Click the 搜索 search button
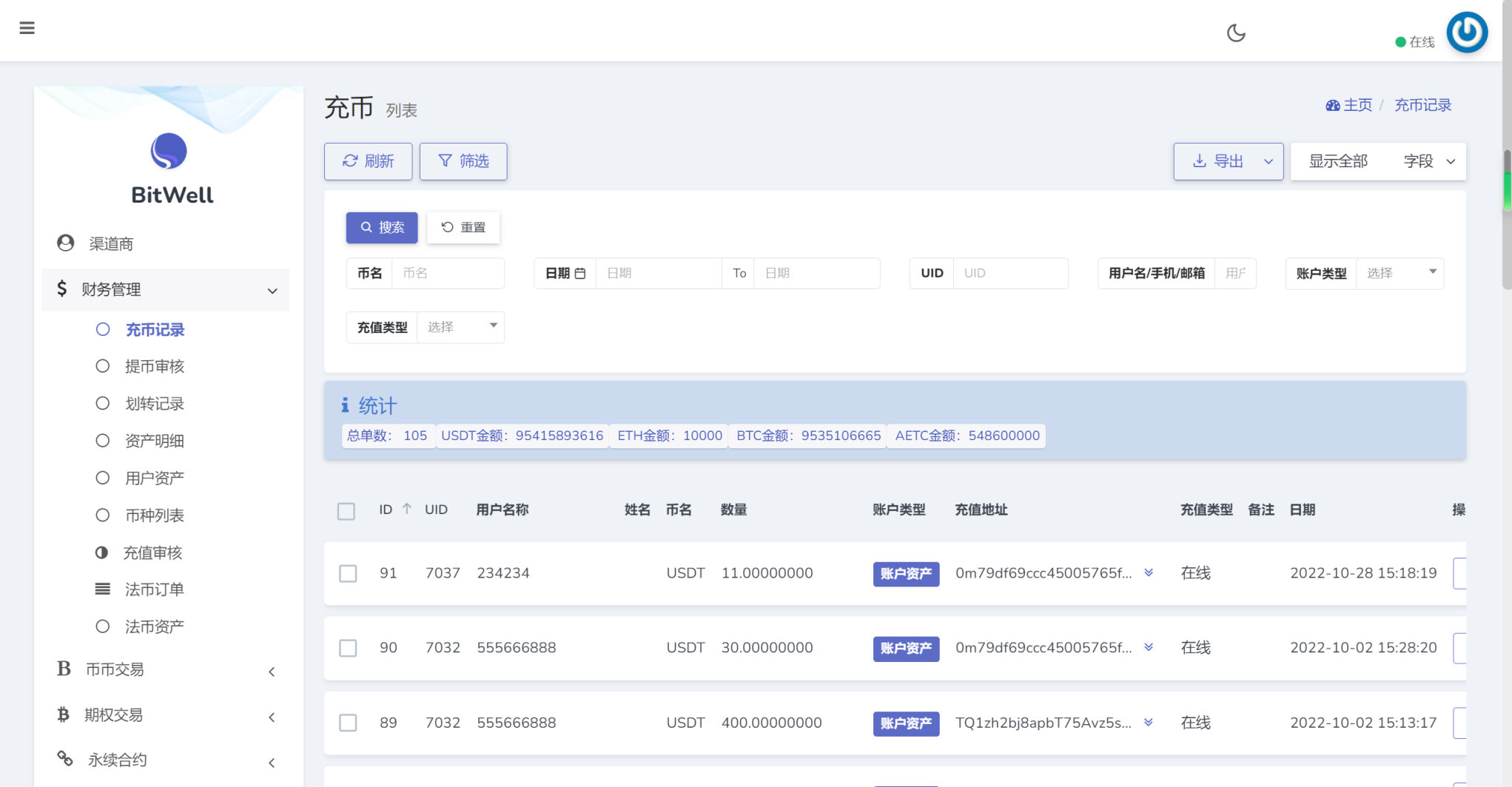Screen dimensions: 1512x787 381,227
